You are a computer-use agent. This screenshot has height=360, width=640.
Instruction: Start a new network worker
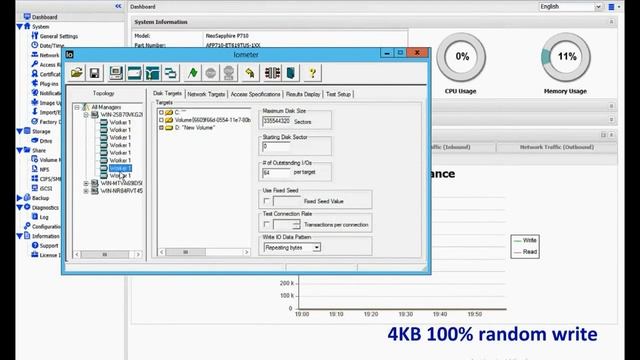pyautogui.click(x=153, y=73)
